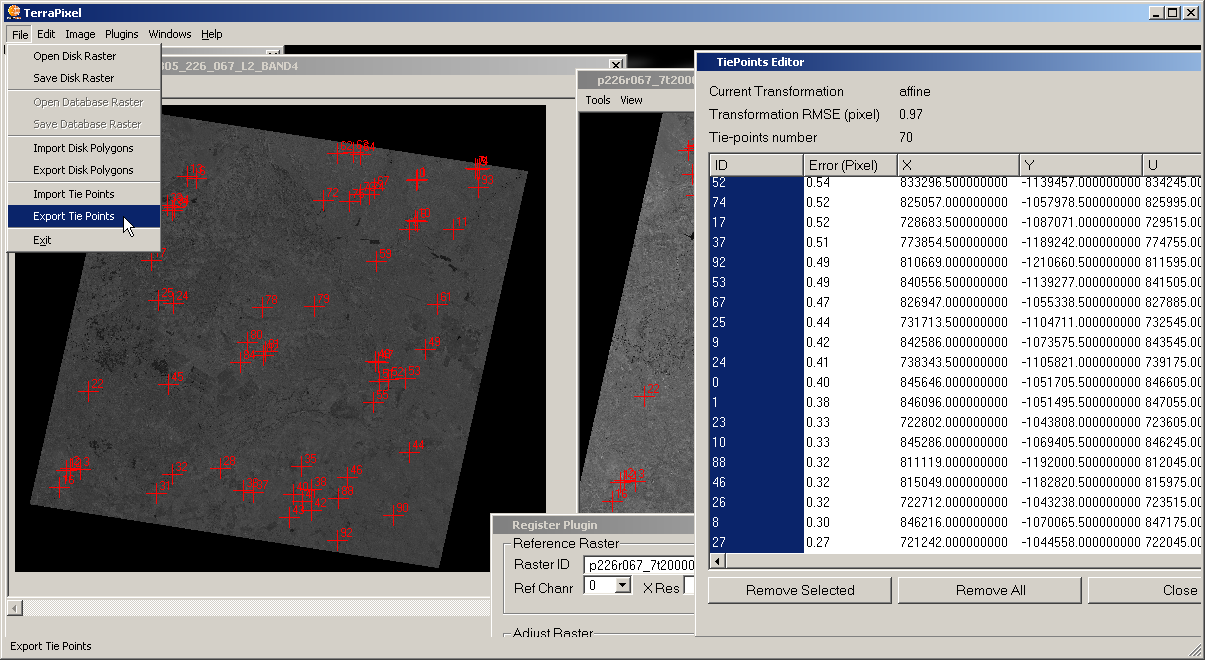
Task: Click left arrow of main window horizontal scrollbar
Action: pyautogui.click(x=14, y=608)
